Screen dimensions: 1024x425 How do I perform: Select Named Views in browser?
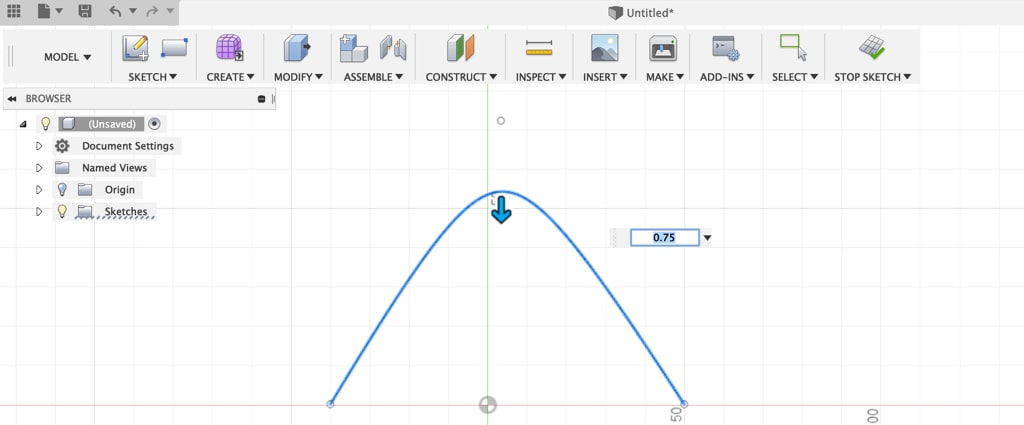coord(114,168)
